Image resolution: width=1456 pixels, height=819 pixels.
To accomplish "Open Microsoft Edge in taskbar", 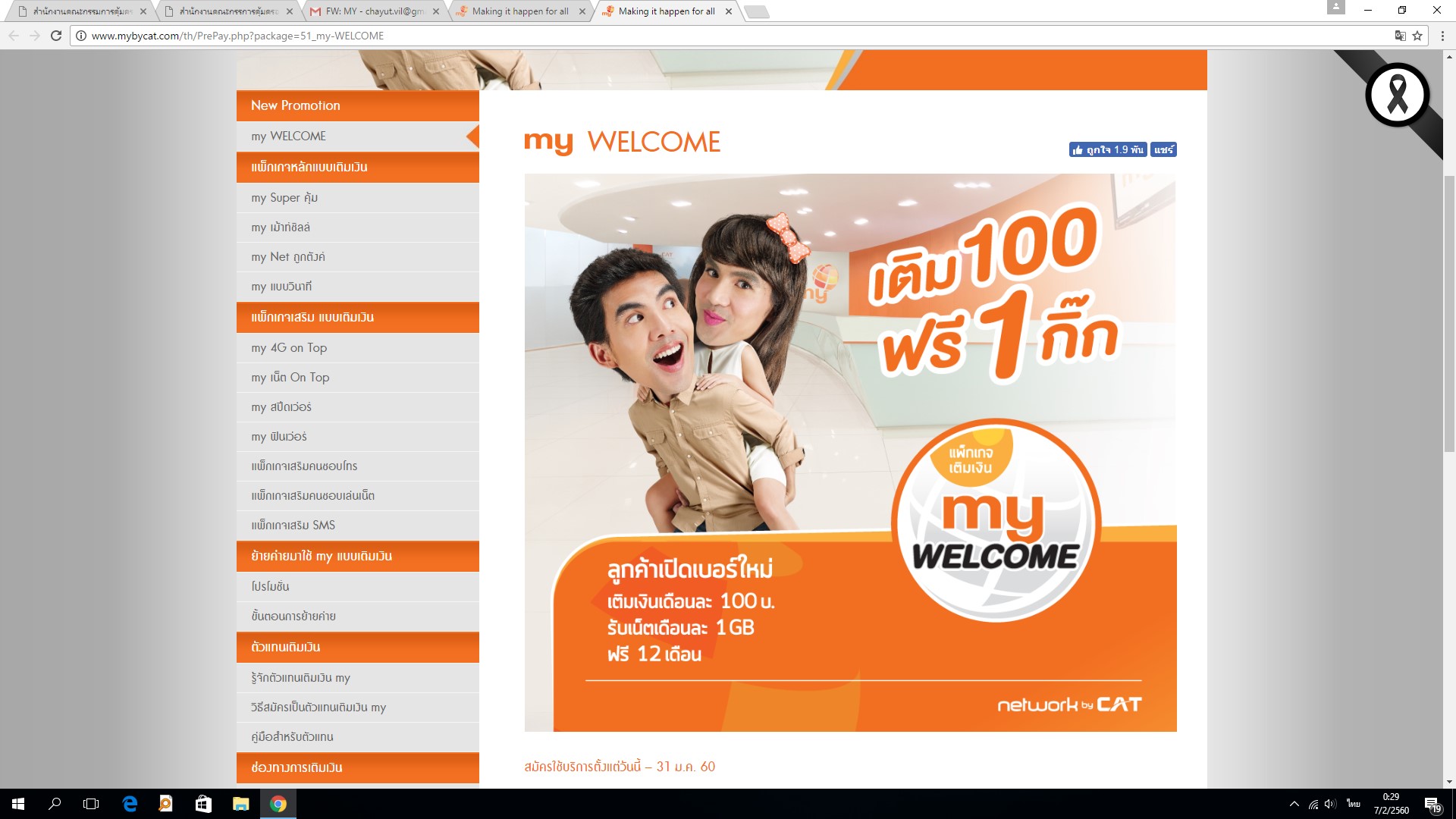I will point(130,804).
